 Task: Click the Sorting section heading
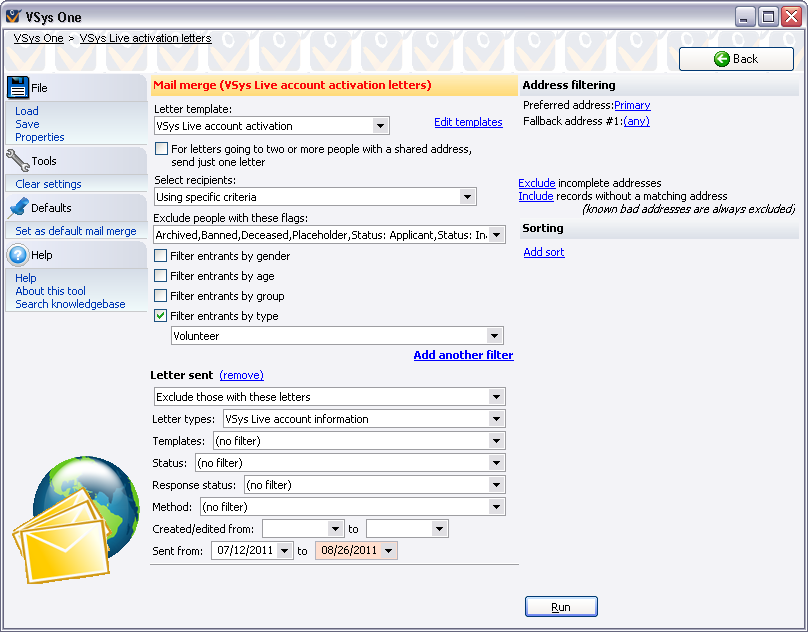point(543,228)
